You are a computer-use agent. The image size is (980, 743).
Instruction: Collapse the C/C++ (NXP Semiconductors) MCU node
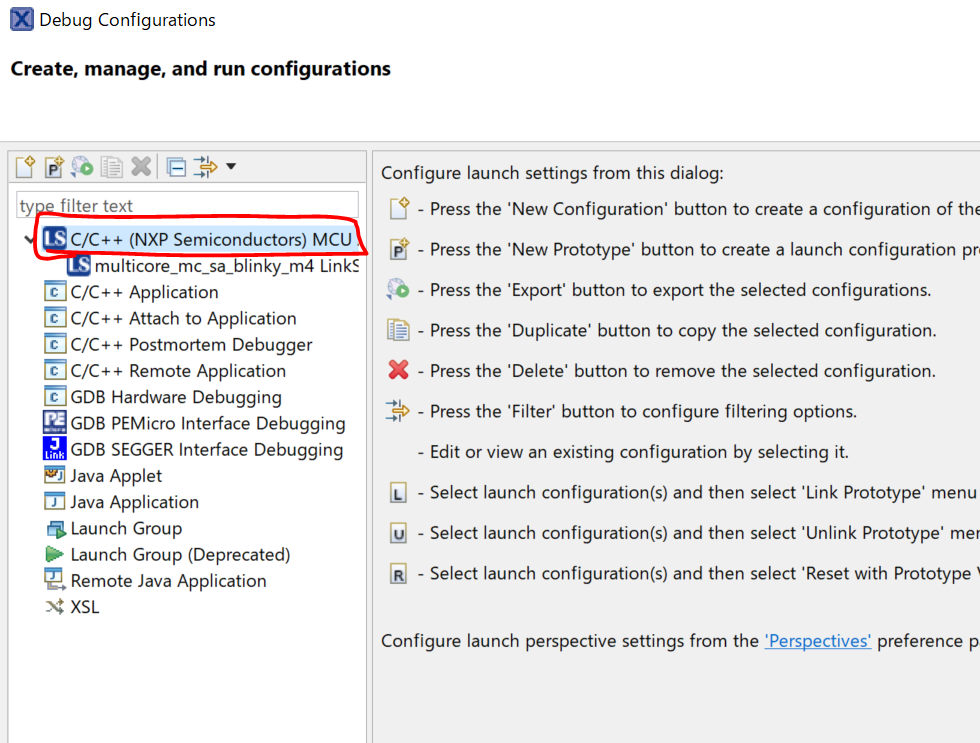pyautogui.click(x=29, y=239)
